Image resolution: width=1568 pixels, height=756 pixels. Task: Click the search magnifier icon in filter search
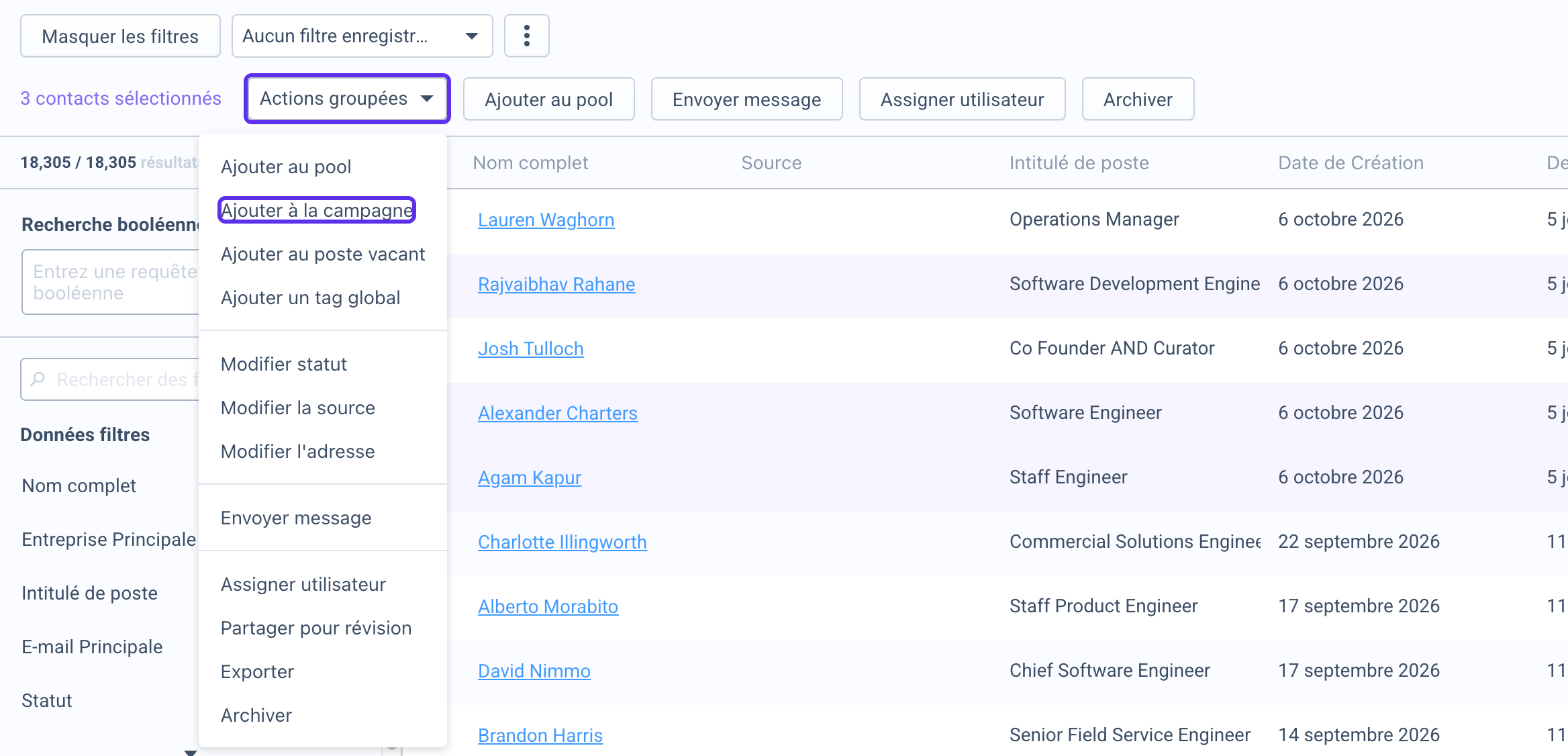(39, 380)
